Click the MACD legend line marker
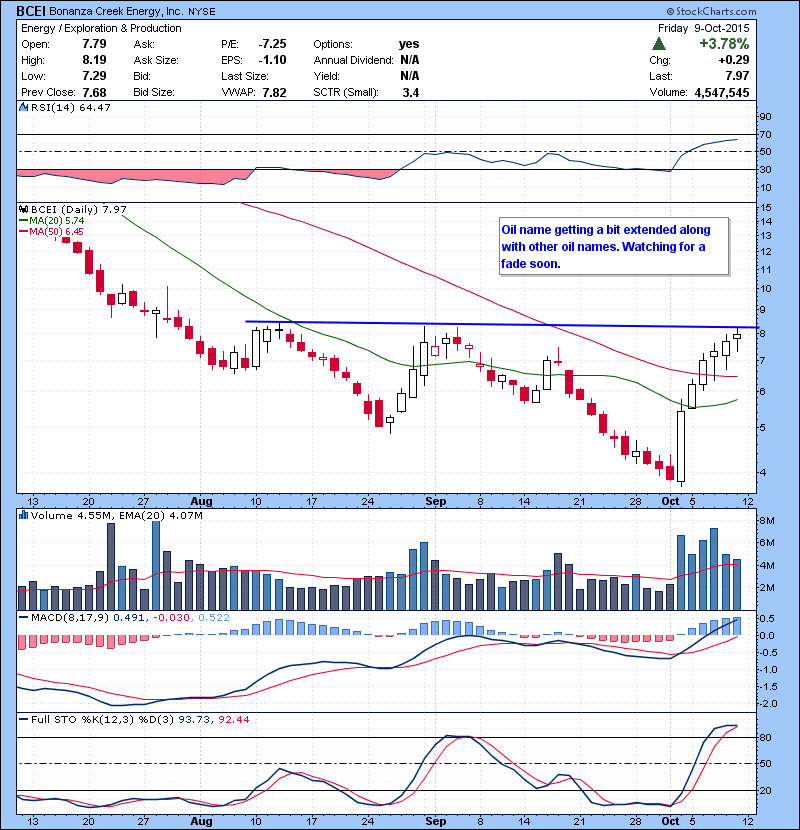The image size is (800, 830). 24,617
